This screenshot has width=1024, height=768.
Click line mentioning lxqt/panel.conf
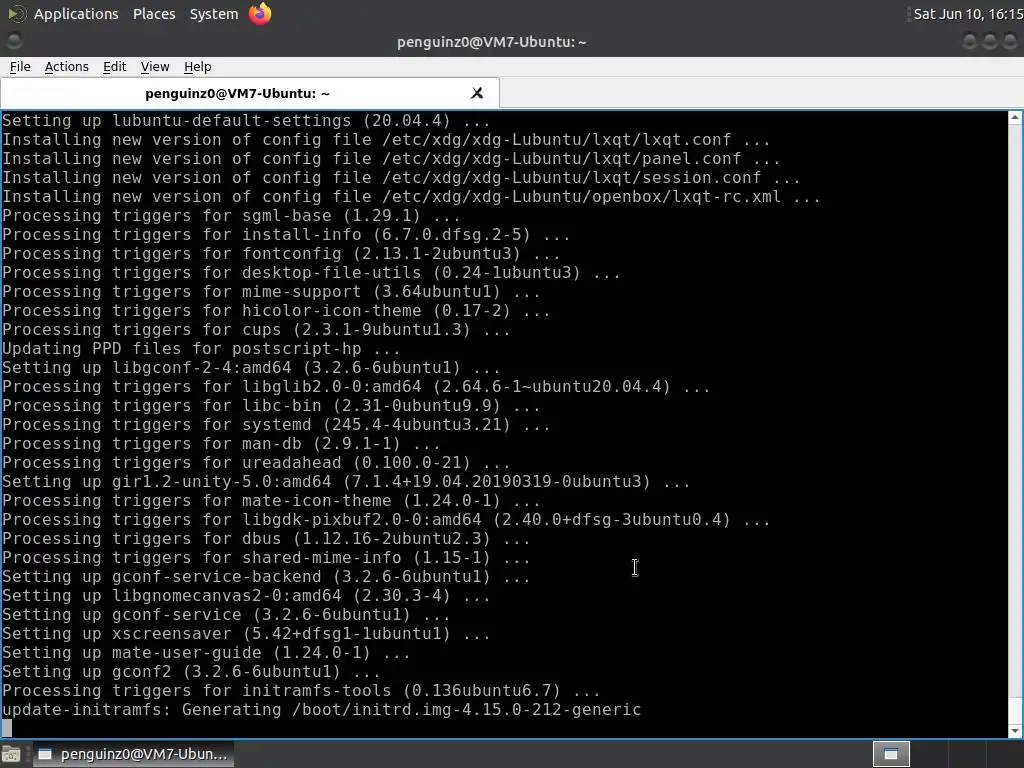(x=391, y=159)
